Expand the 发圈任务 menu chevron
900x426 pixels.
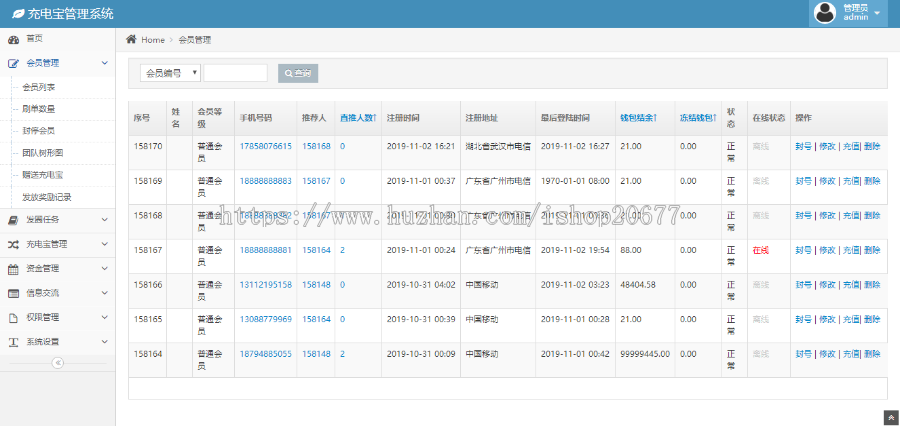pyautogui.click(x=104, y=219)
